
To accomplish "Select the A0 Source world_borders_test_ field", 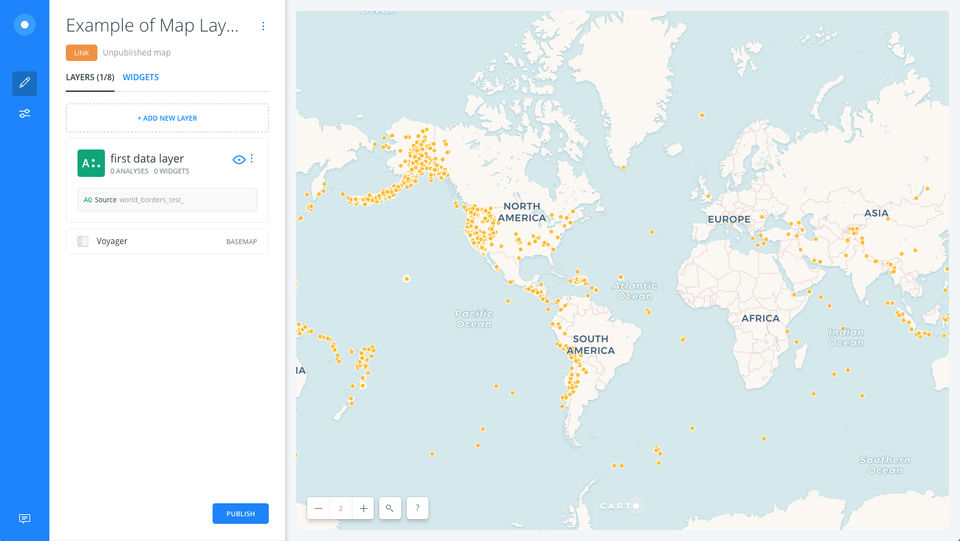I will tap(167, 200).
